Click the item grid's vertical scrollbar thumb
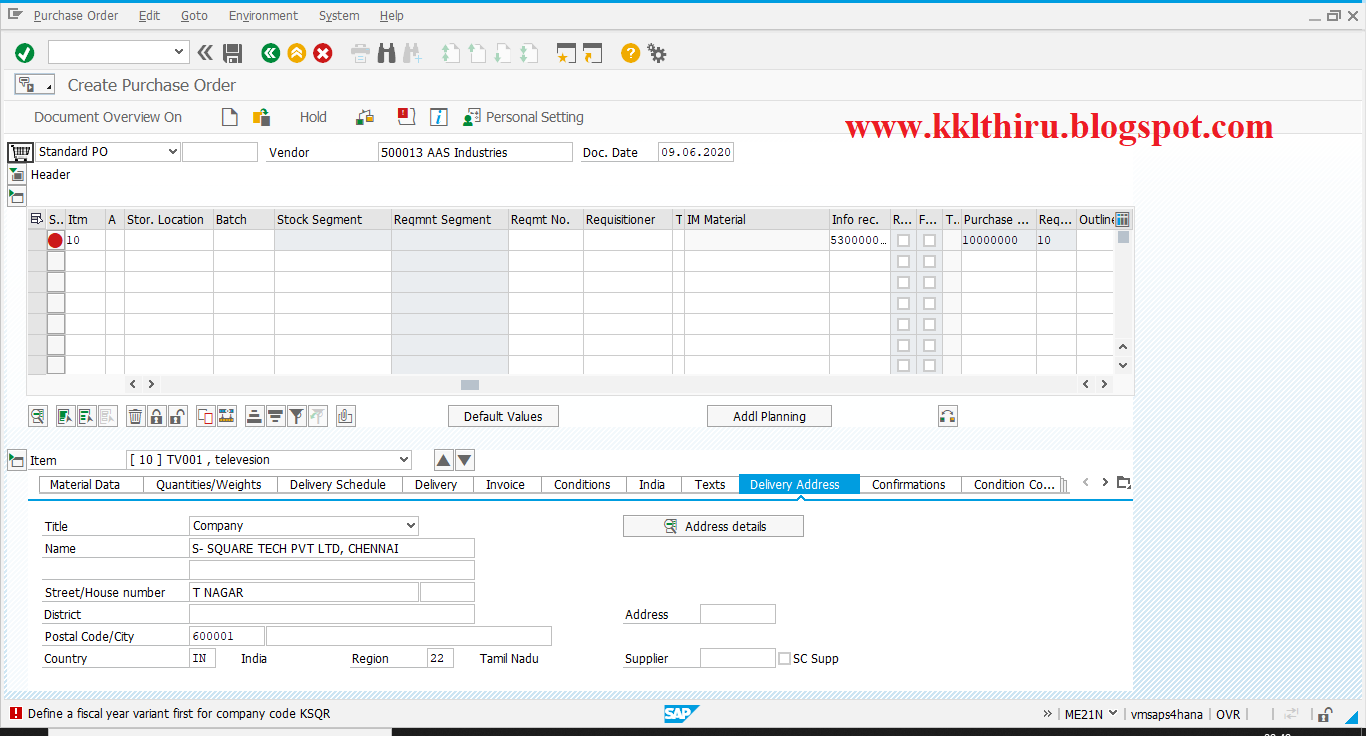This screenshot has height=736, width=1366. (1123, 237)
